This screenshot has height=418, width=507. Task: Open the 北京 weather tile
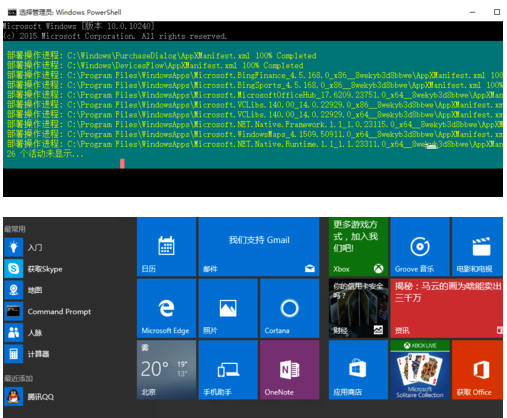tap(166, 370)
